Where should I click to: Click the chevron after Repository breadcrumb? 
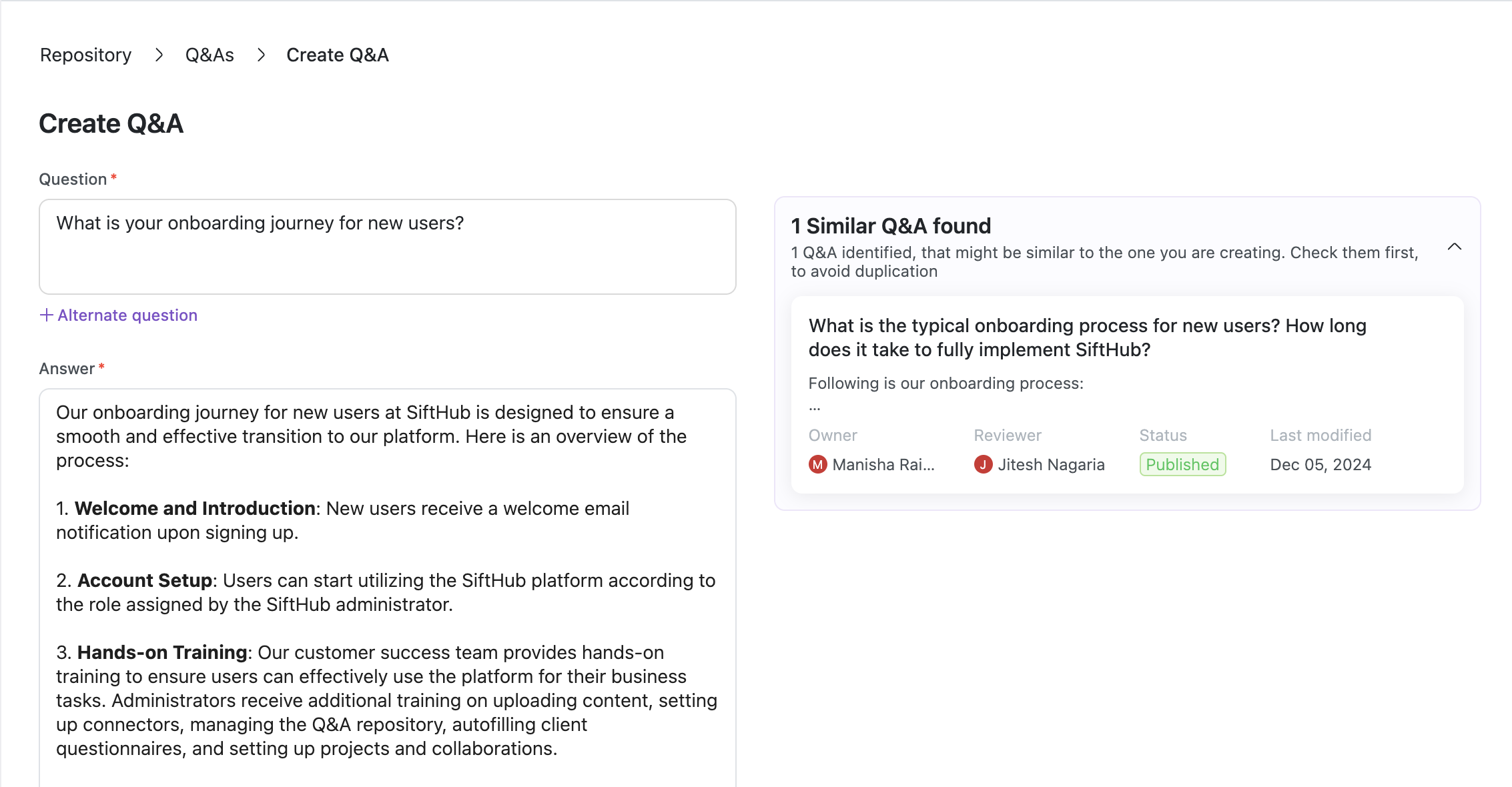[159, 55]
